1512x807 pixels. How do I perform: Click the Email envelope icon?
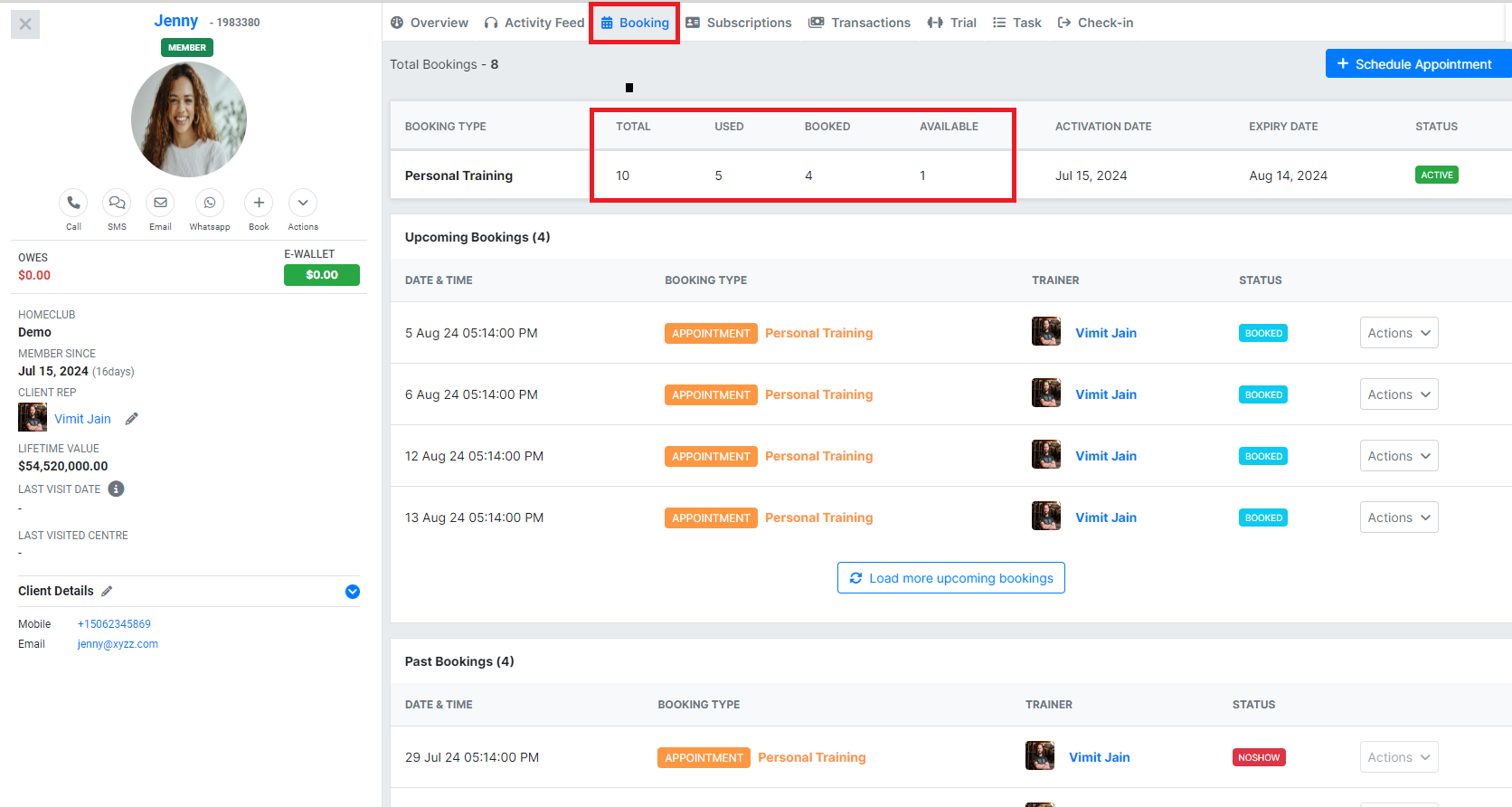click(160, 203)
